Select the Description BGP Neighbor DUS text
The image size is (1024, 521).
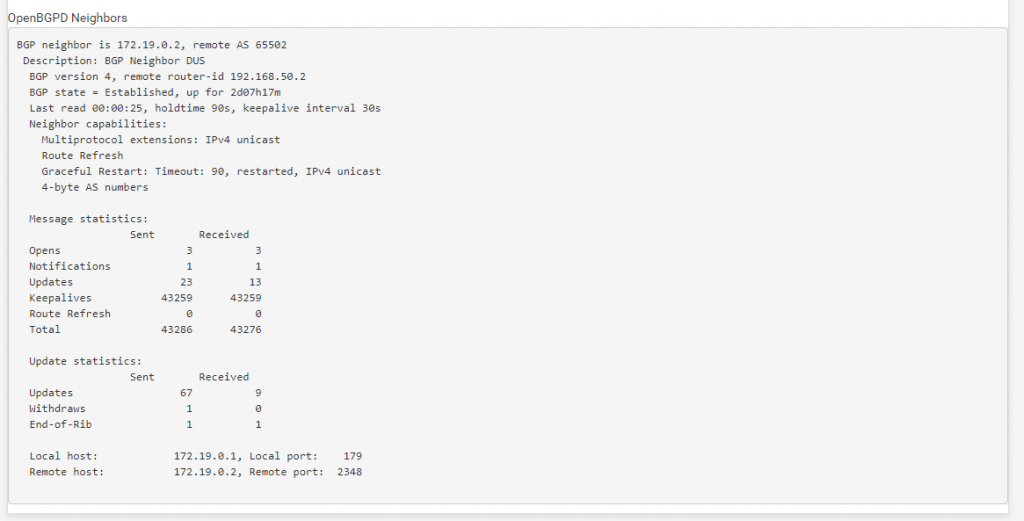click(114, 61)
